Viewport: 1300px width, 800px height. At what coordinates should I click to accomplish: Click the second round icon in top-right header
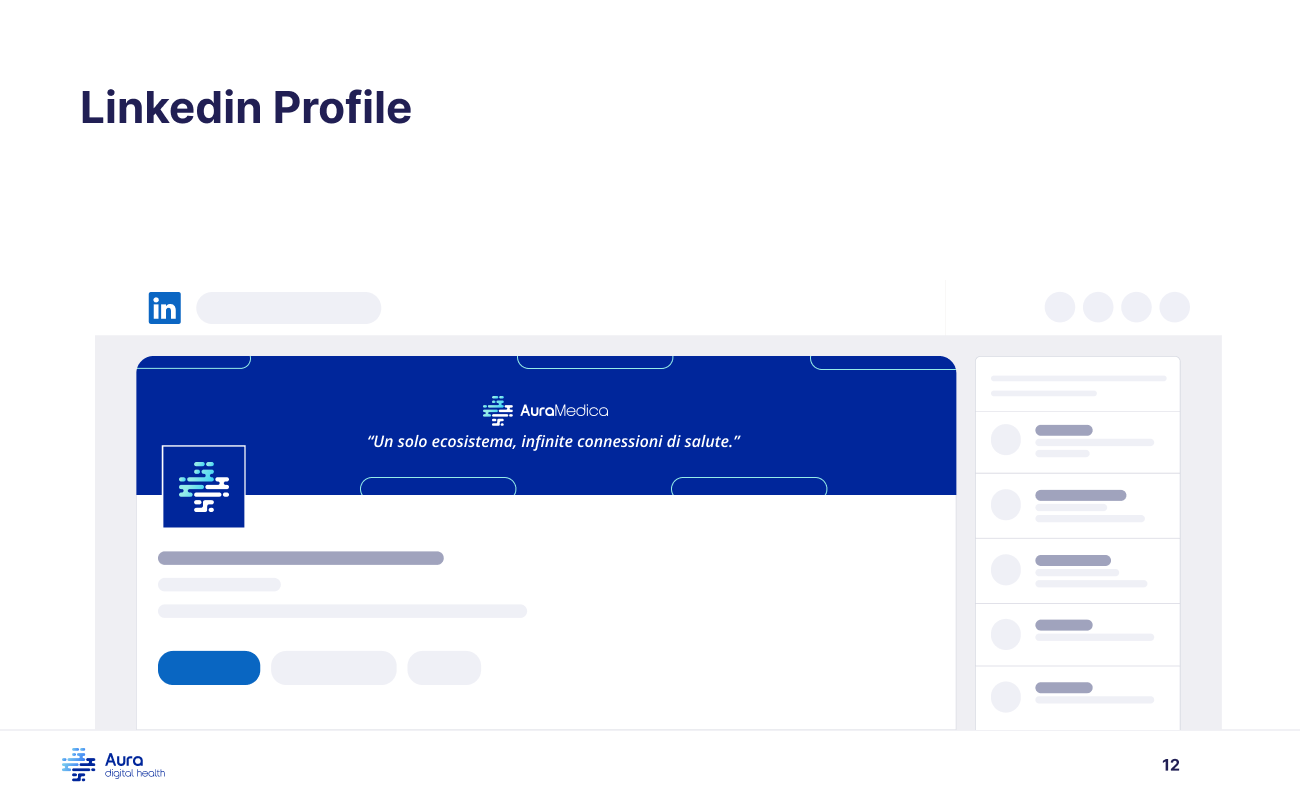[1098, 307]
